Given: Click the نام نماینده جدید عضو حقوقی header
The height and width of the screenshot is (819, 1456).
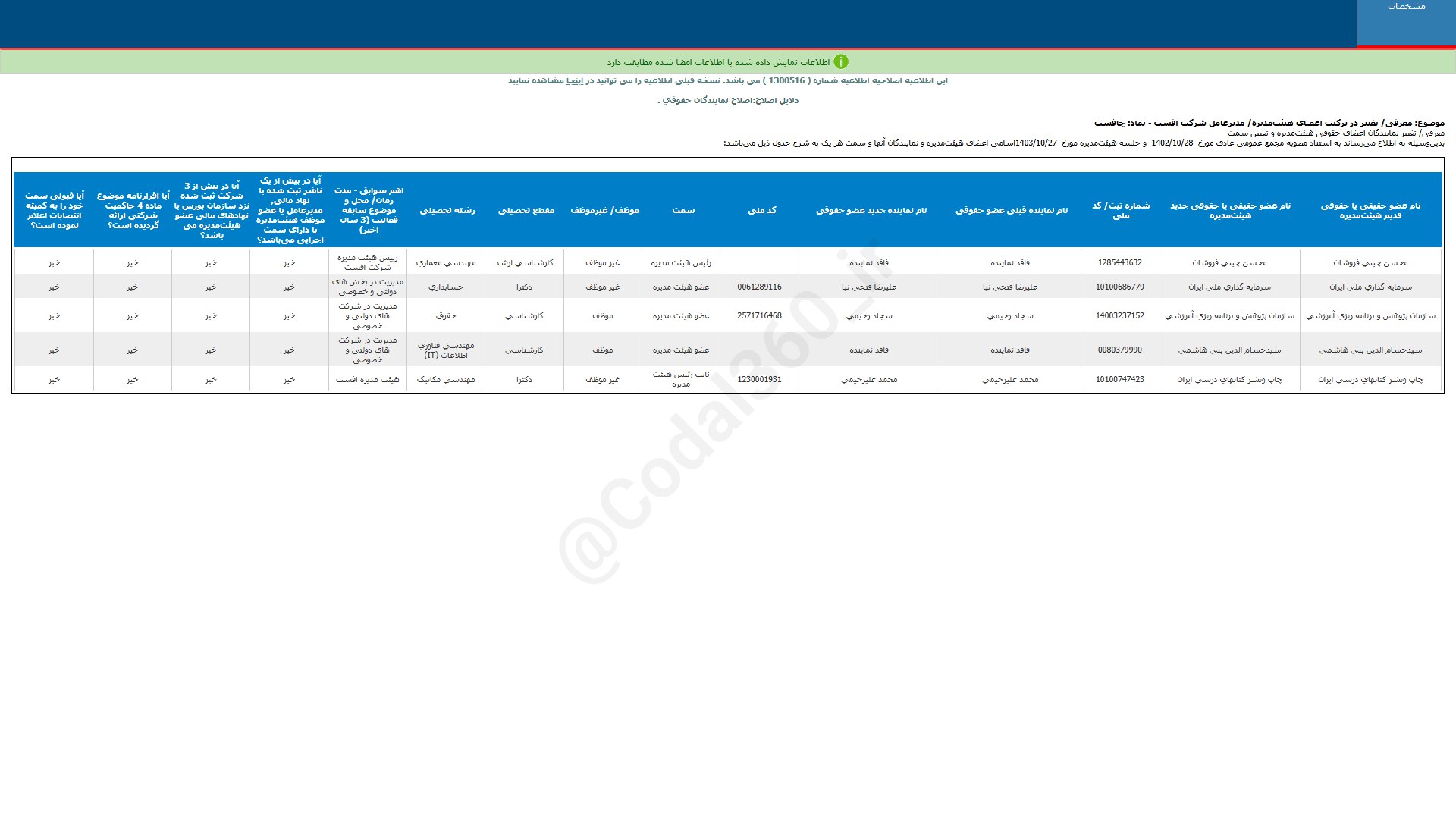Looking at the screenshot, I should point(871,210).
